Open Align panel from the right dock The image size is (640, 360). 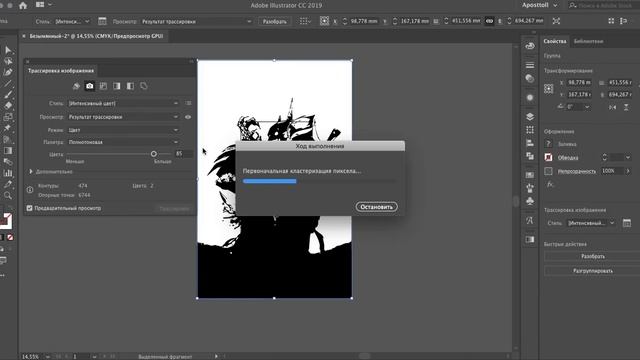click(x=530, y=143)
